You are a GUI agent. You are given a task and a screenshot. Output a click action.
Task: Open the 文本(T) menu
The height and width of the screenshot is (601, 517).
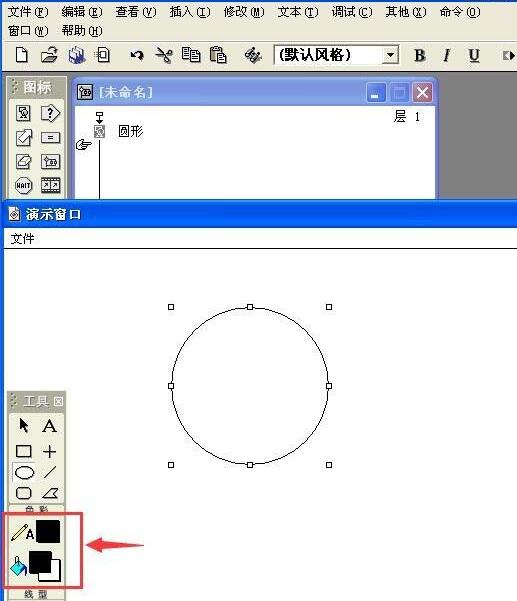click(x=298, y=12)
